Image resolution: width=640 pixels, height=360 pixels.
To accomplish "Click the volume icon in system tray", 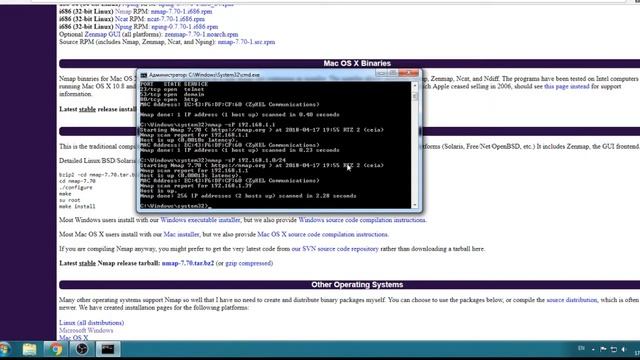I will (x=623, y=349).
